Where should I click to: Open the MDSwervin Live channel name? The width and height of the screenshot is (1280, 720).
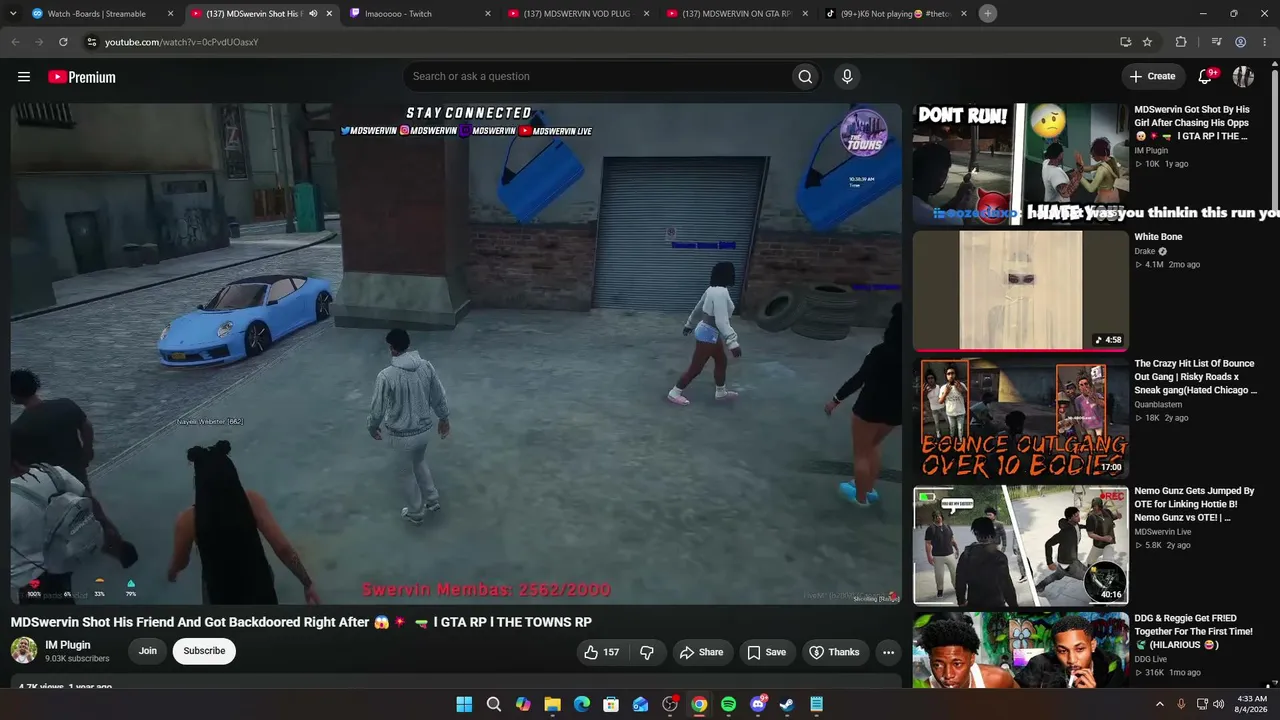click(x=1163, y=532)
